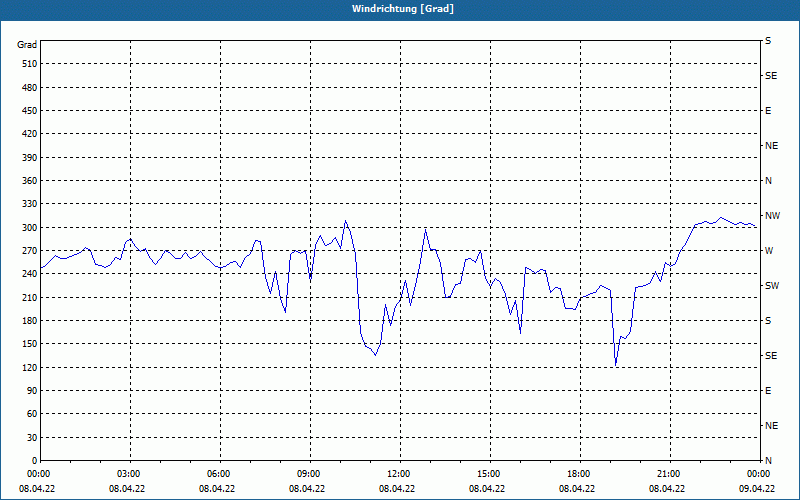Pick the 390 degree axis label
This screenshot has width=800, height=500.
click(30, 158)
